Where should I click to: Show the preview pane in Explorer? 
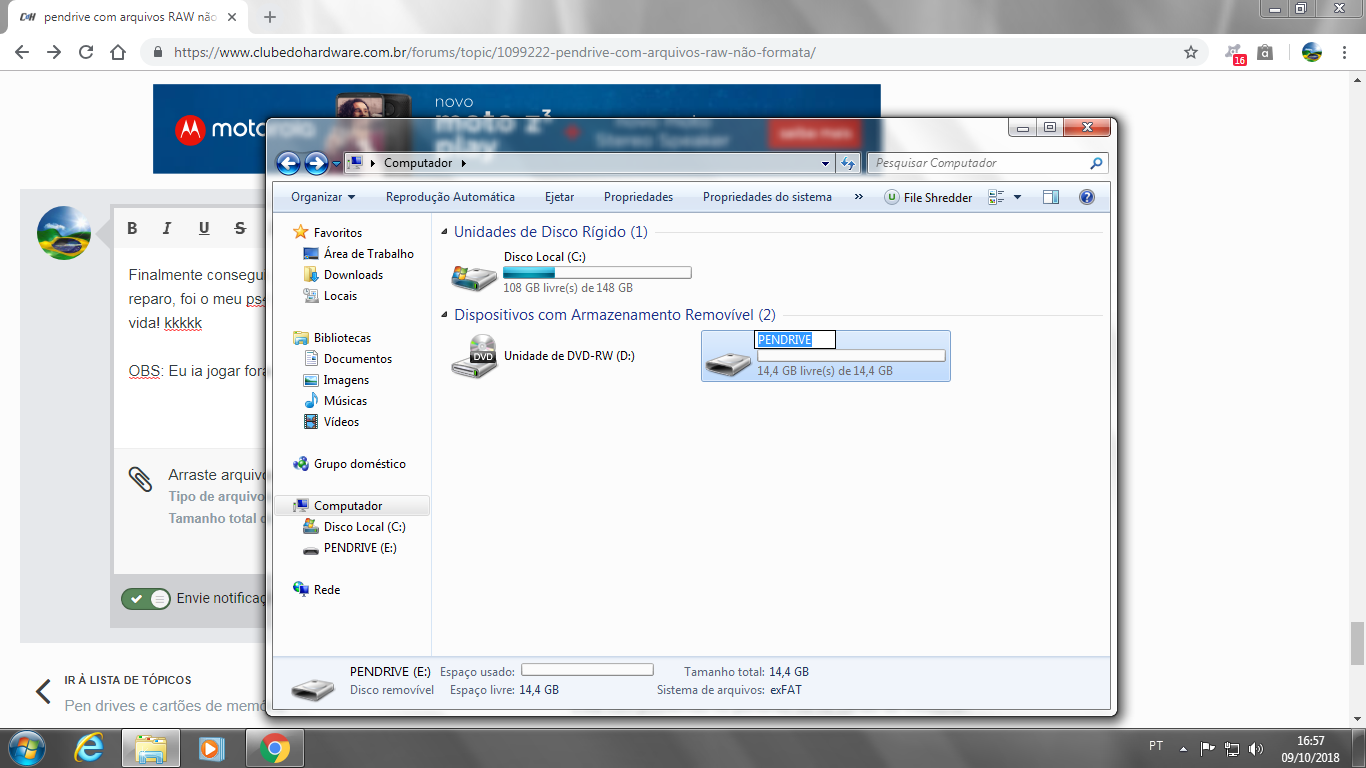pyautogui.click(x=1050, y=197)
